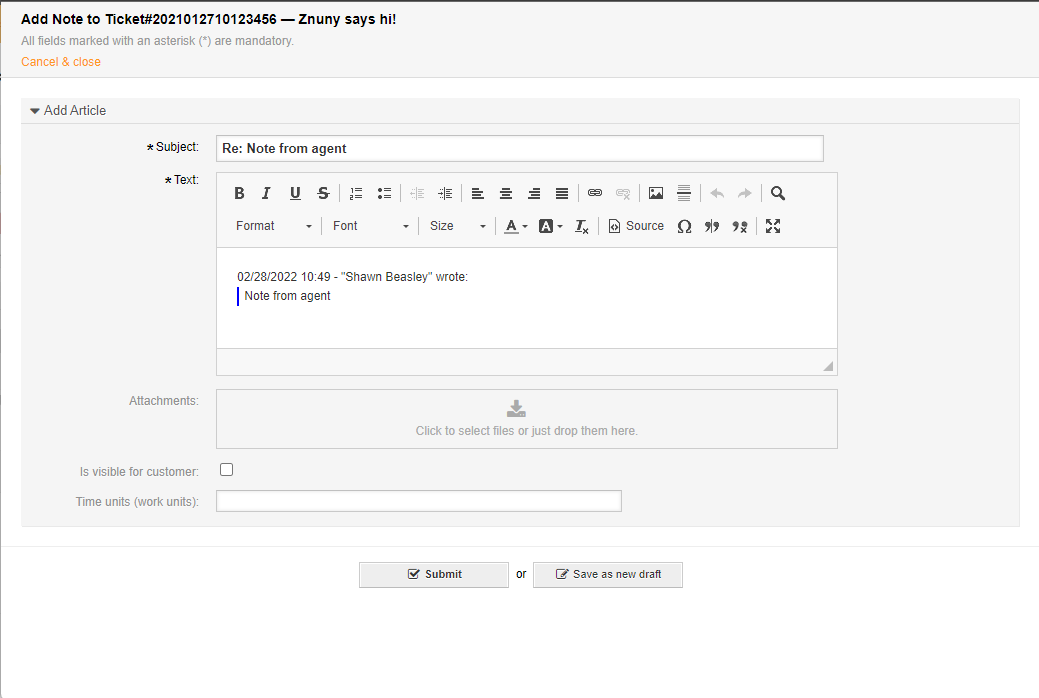Toggle bold formatting in the editor
1039x698 pixels.
(x=239, y=194)
